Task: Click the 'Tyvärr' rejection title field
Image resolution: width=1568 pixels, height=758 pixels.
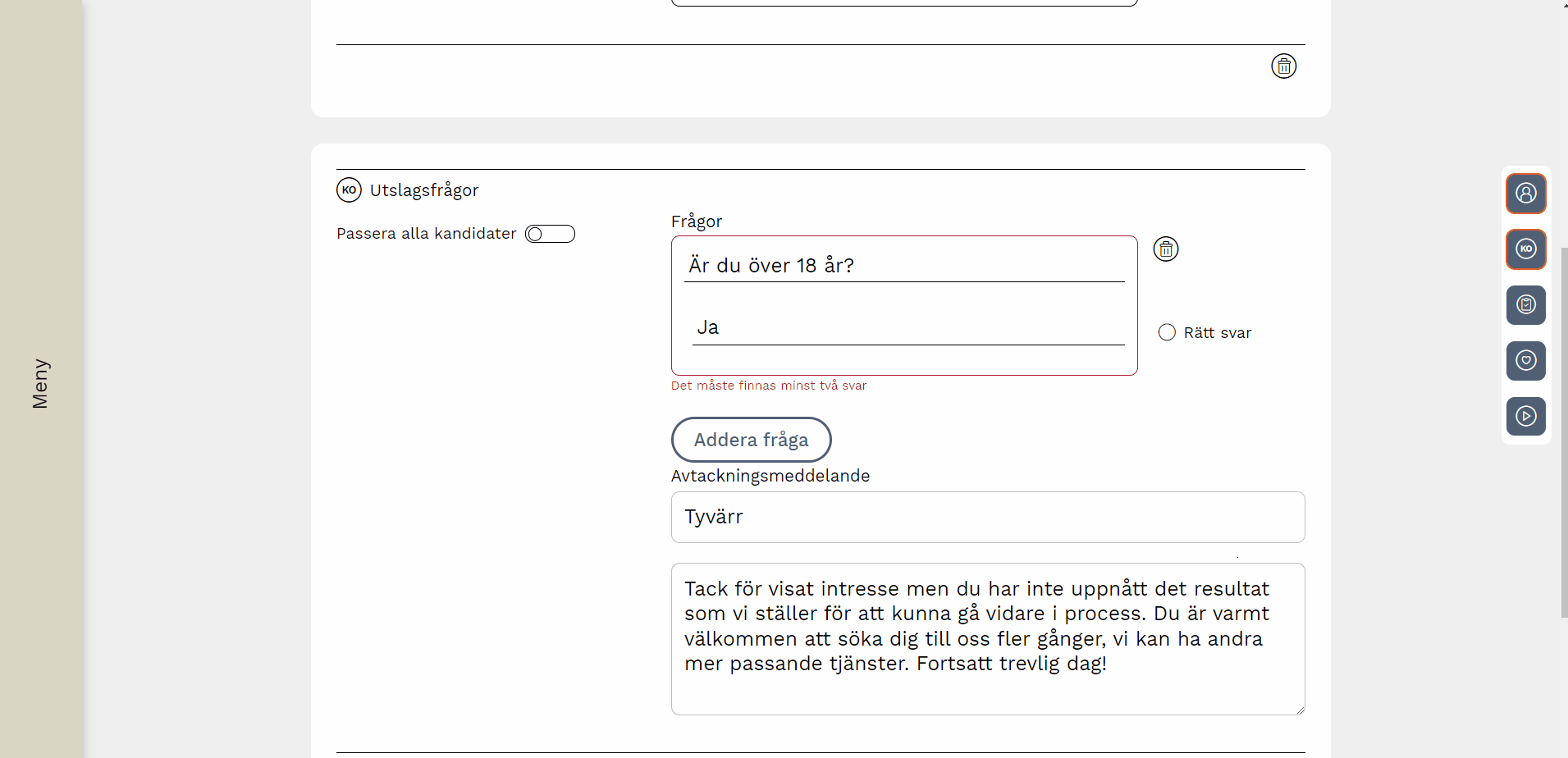Action: [987, 518]
